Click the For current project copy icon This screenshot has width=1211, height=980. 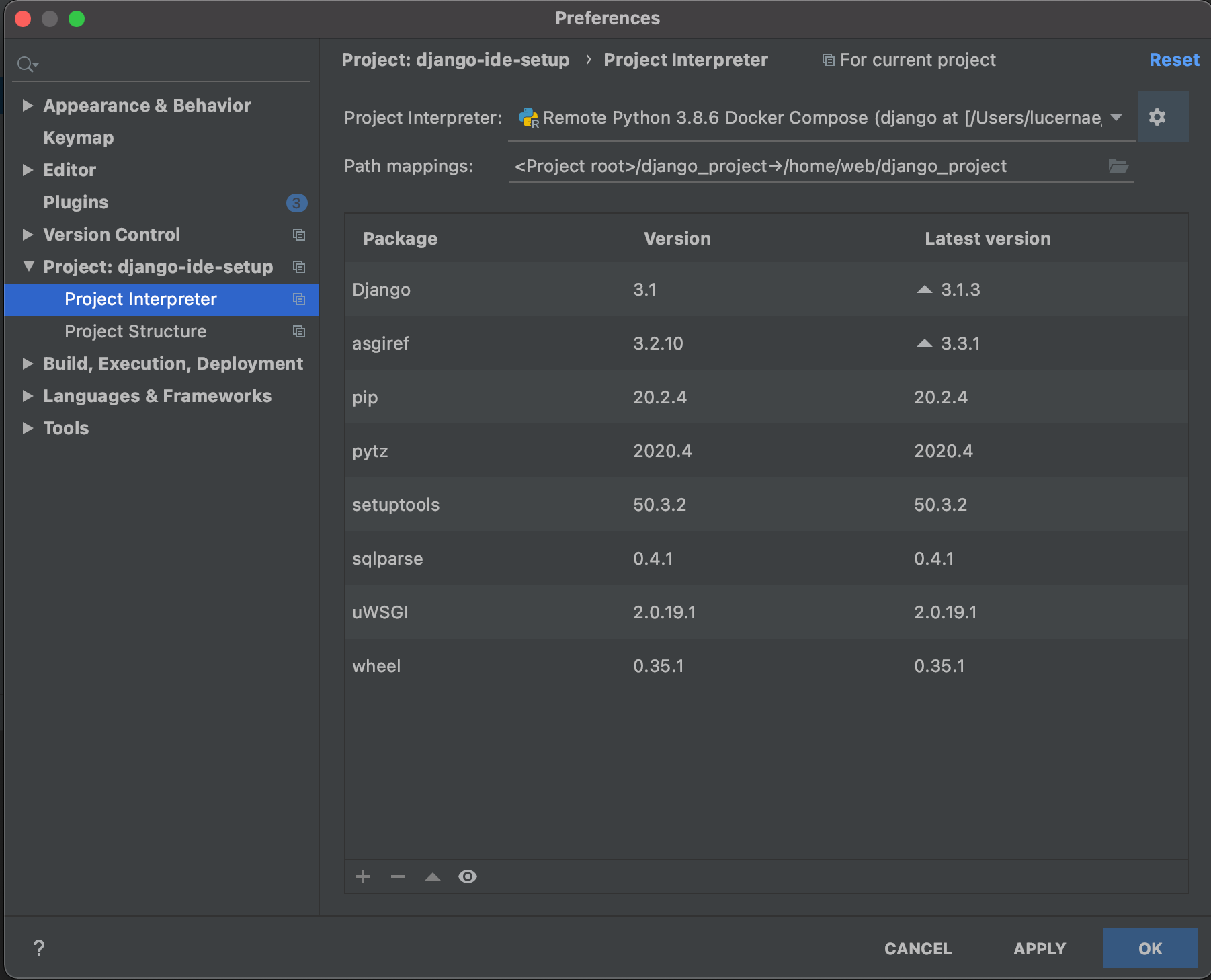tap(829, 60)
